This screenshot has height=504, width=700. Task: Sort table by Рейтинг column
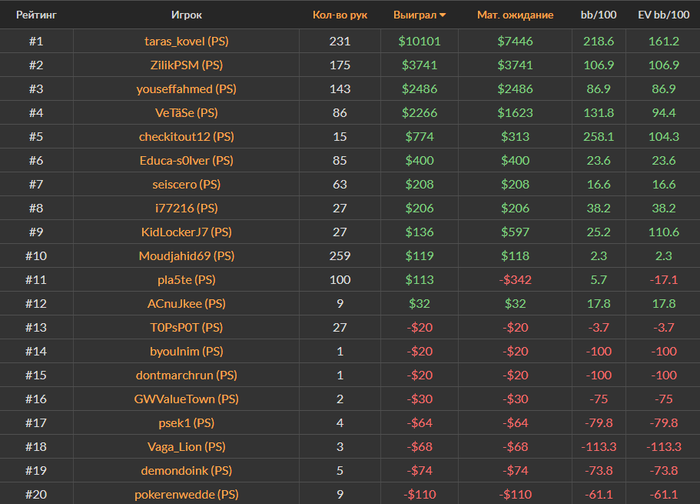[x=36, y=16]
